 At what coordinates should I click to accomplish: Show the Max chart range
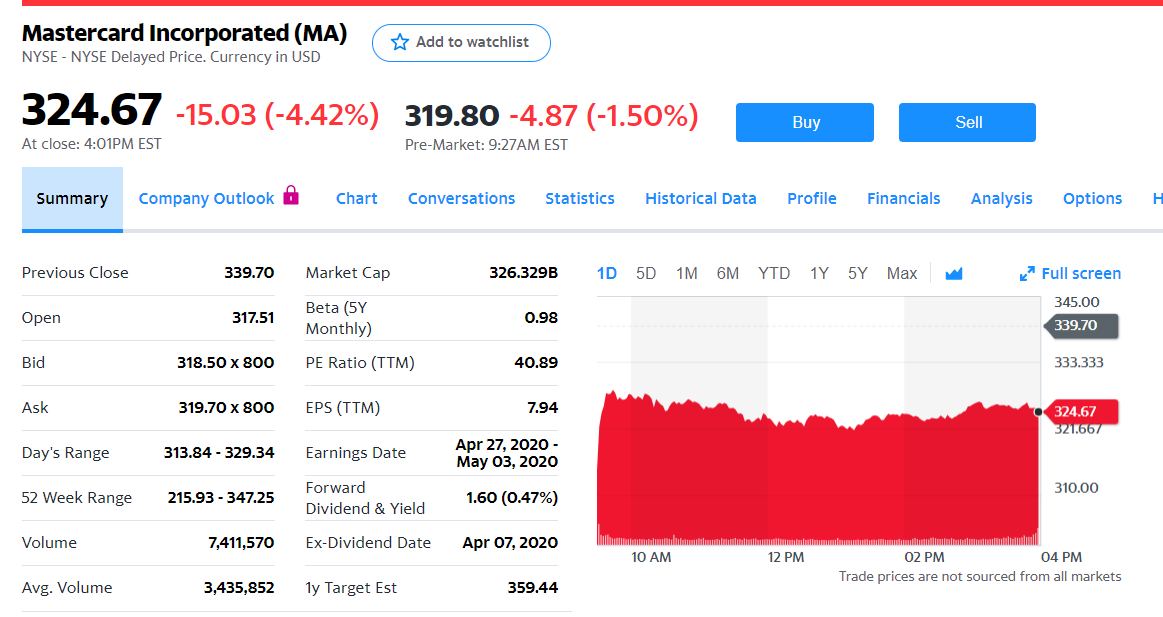(x=901, y=273)
